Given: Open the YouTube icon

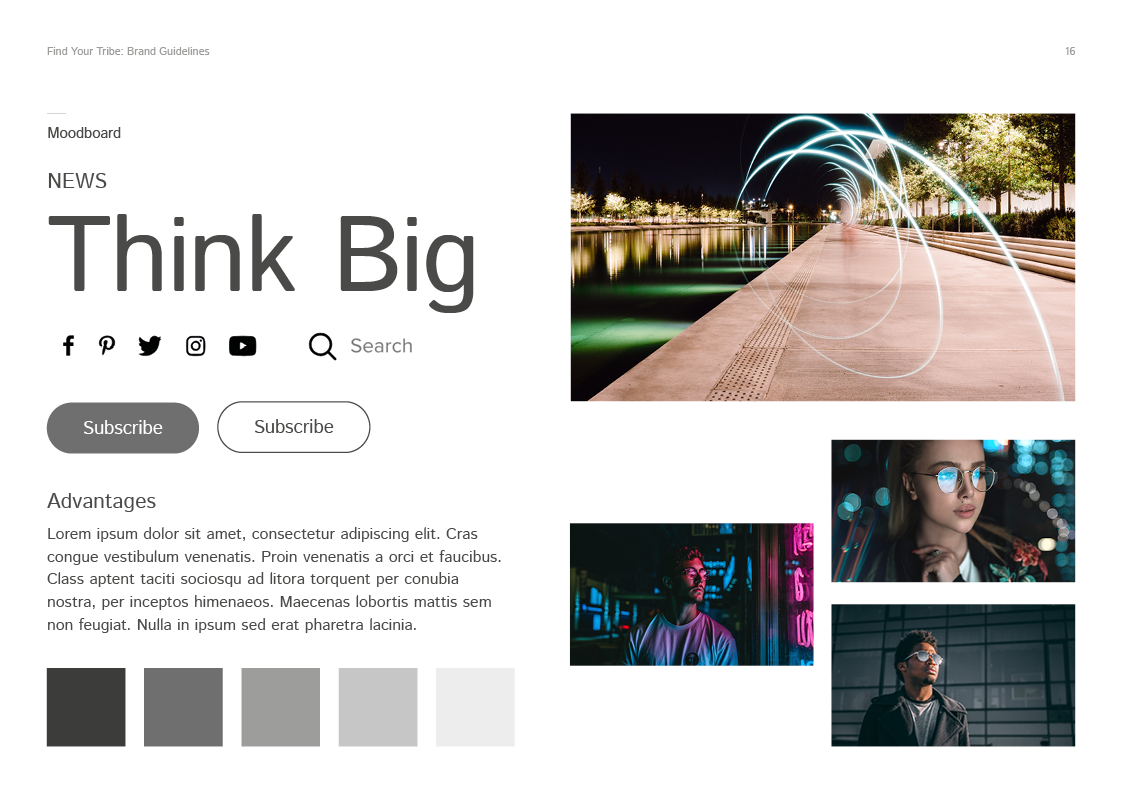Looking at the screenshot, I should coord(242,347).
